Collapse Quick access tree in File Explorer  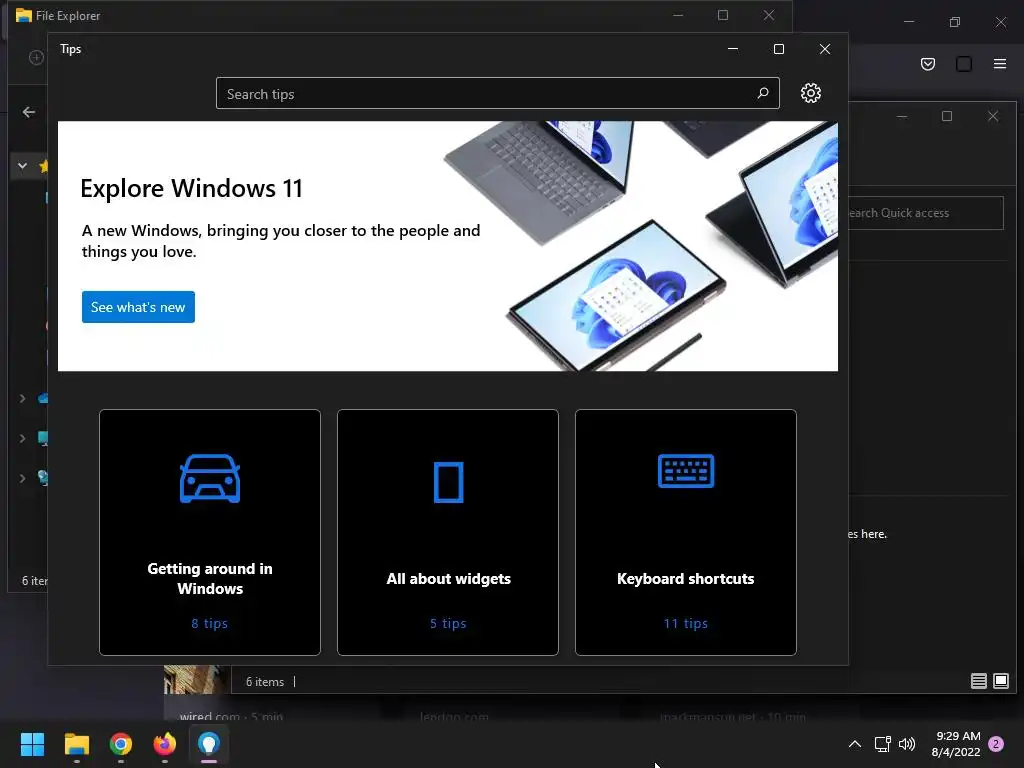point(22,166)
